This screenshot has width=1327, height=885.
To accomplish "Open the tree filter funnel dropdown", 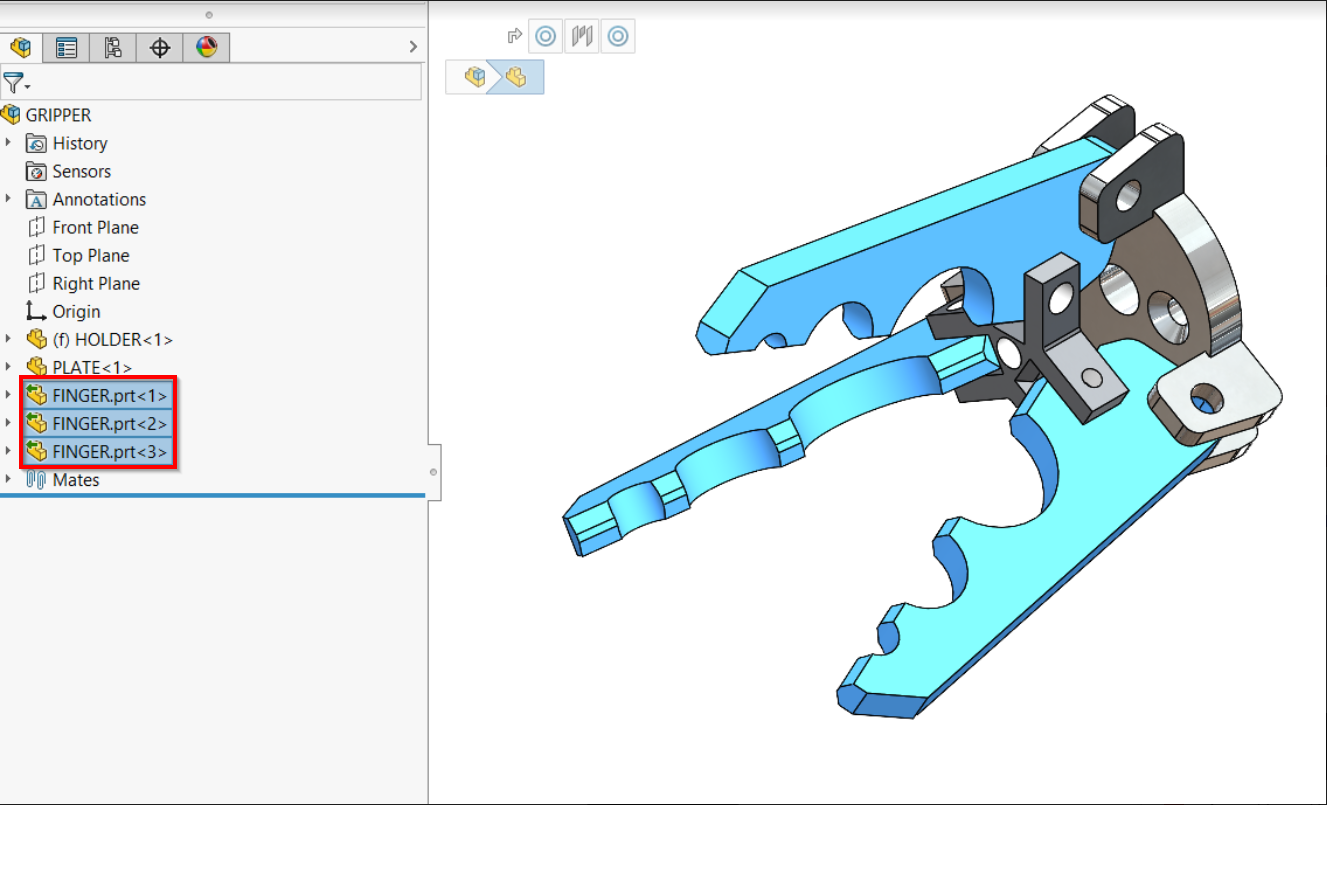I will (17, 83).
